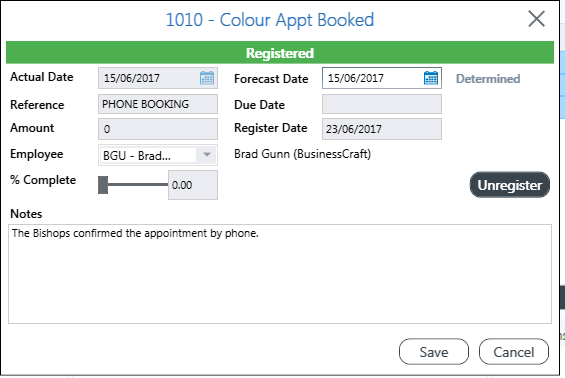This screenshot has width=565, height=378.
Task: Close the Colour Appt Booked dialog
Action: point(537,19)
